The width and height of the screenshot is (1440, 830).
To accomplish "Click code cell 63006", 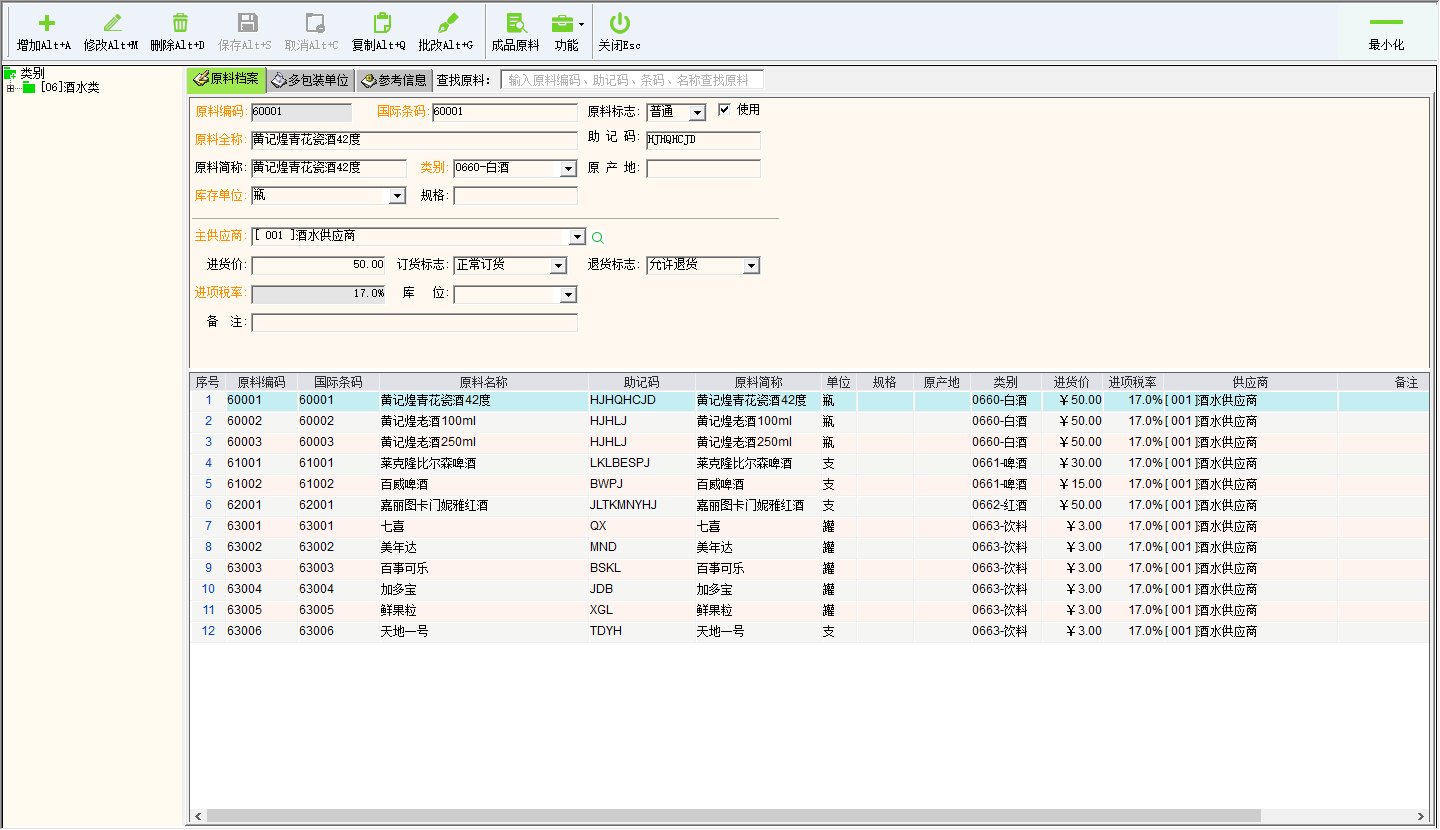I will (260, 631).
